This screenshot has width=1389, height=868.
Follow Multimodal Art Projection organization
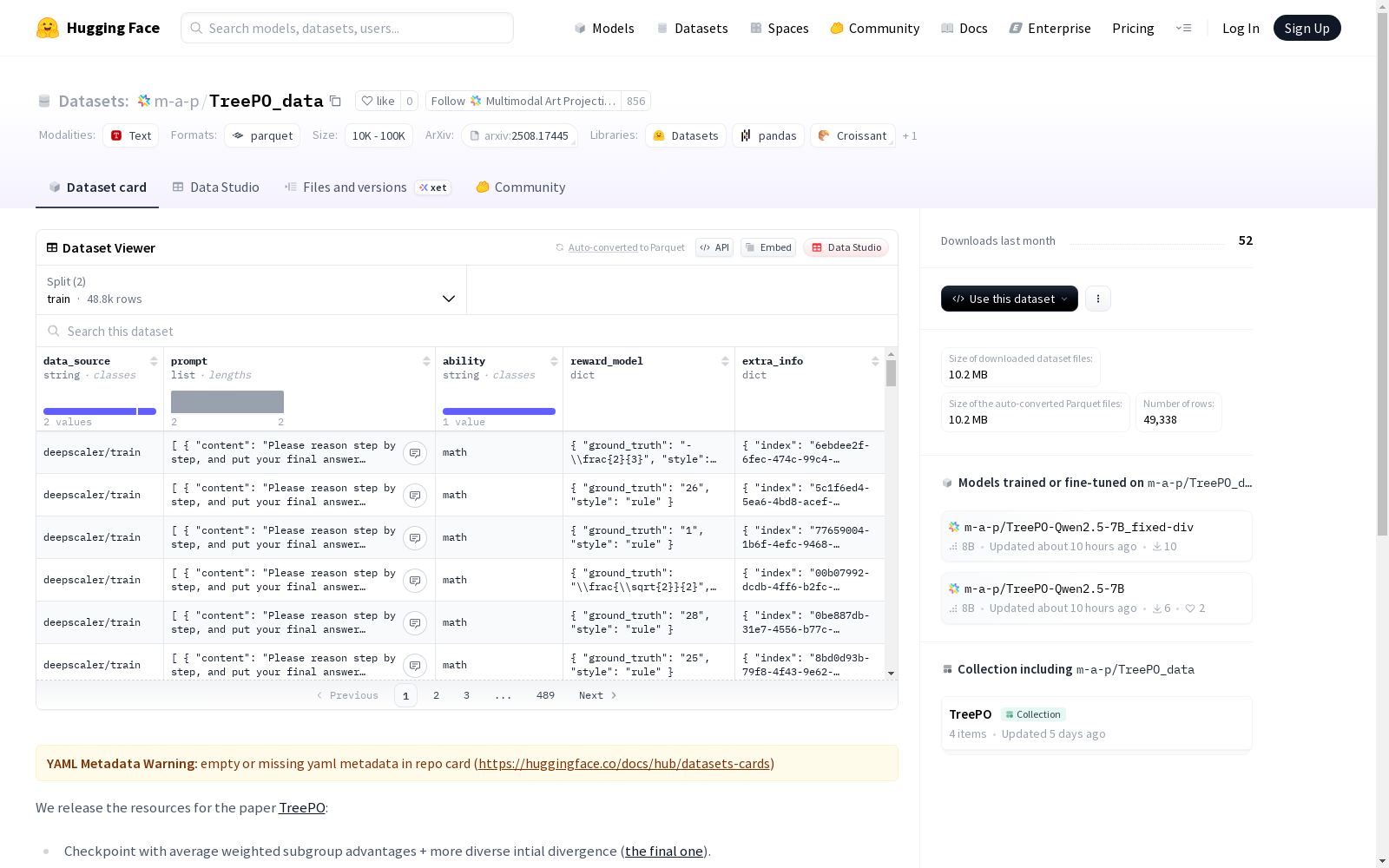click(523, 101)
